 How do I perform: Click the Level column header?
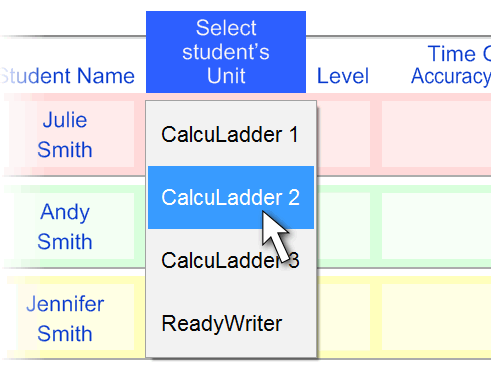[343, 76]
